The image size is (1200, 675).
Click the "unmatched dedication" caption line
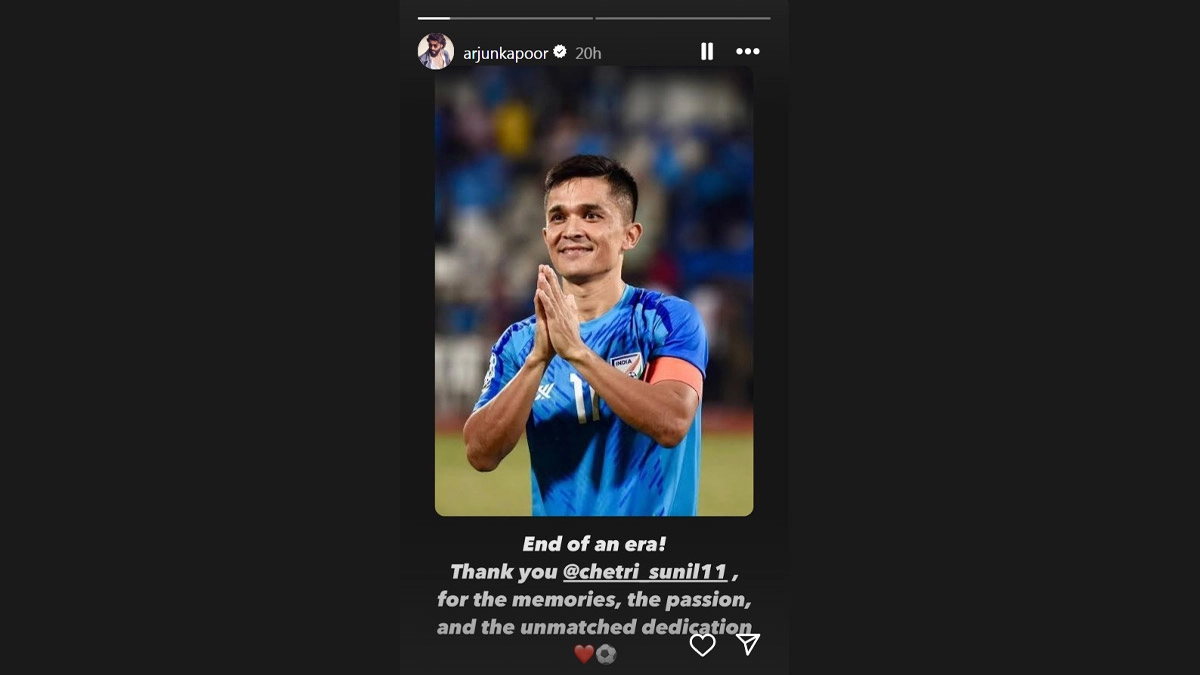tap(594, 627)
